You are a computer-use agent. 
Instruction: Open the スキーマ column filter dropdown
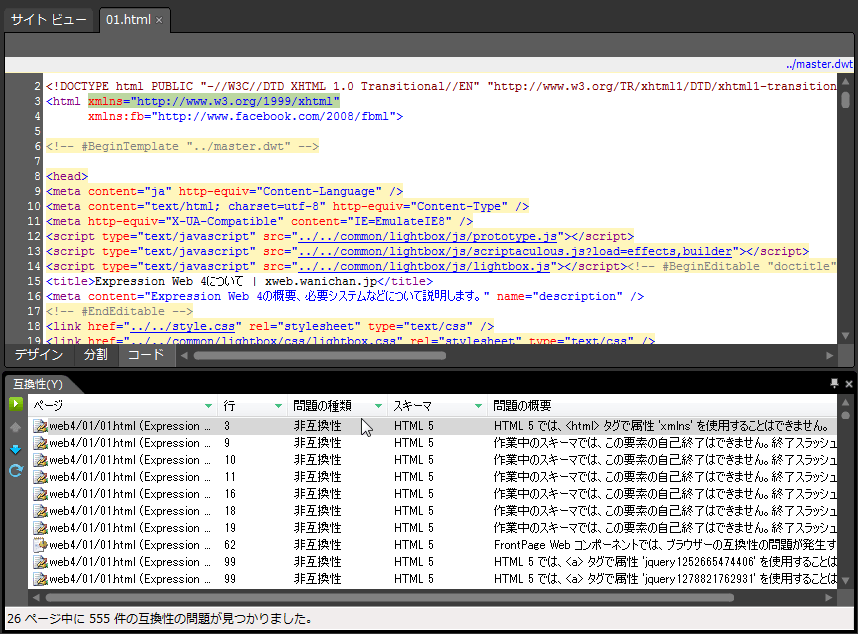(x=478, y=406)
